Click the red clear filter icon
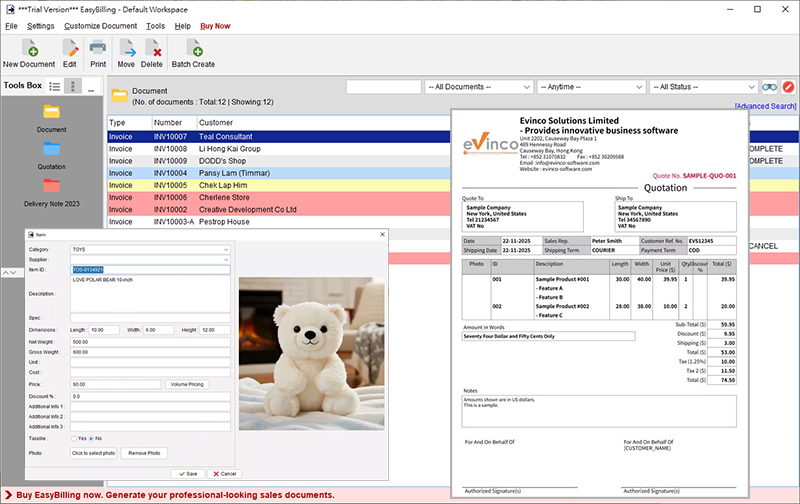 click(x=788, y=87)
